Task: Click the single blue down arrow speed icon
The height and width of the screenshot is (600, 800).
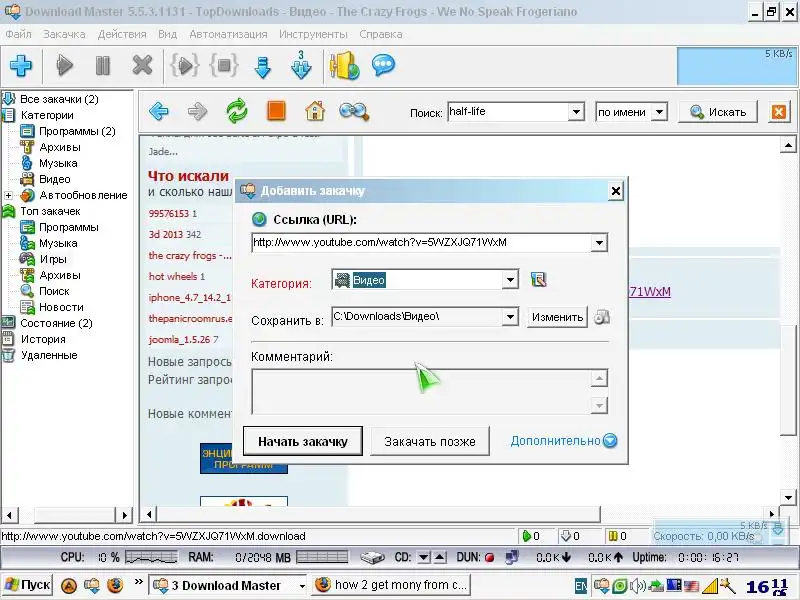Action: [262, 66]
